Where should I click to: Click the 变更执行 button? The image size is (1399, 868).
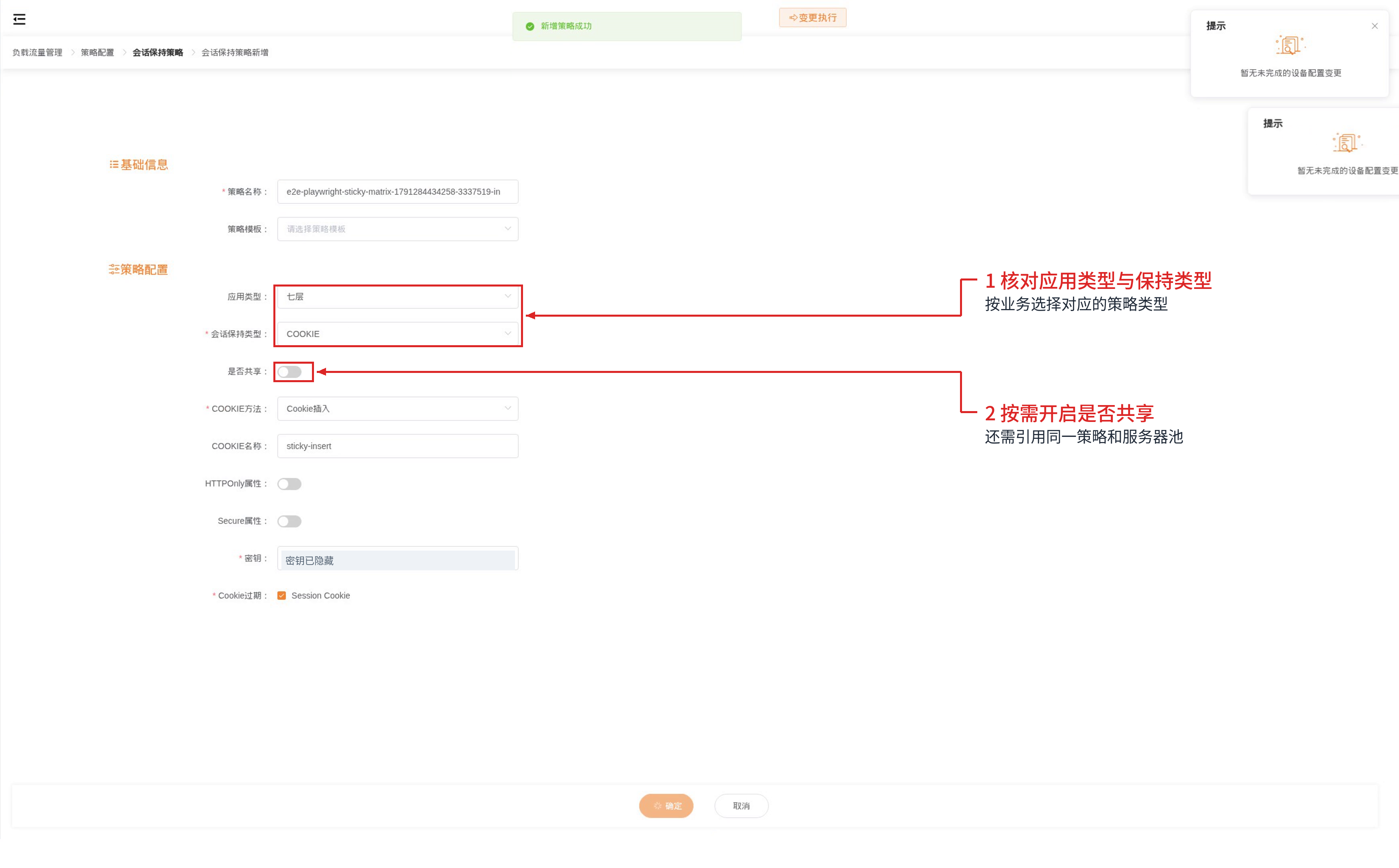[812, 18]
